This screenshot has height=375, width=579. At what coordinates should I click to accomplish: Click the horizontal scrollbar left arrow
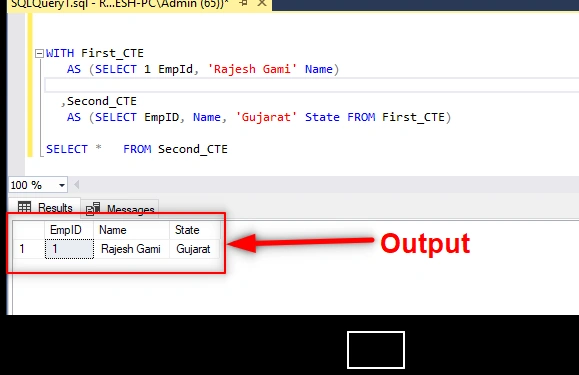click(76, 184)
